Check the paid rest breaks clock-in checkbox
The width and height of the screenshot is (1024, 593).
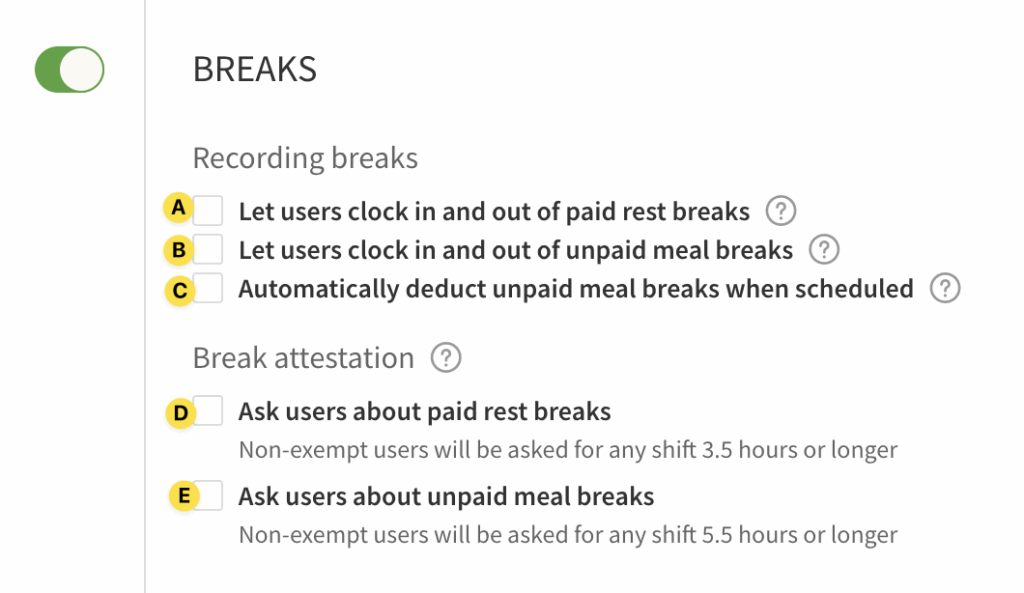(209, 211)
